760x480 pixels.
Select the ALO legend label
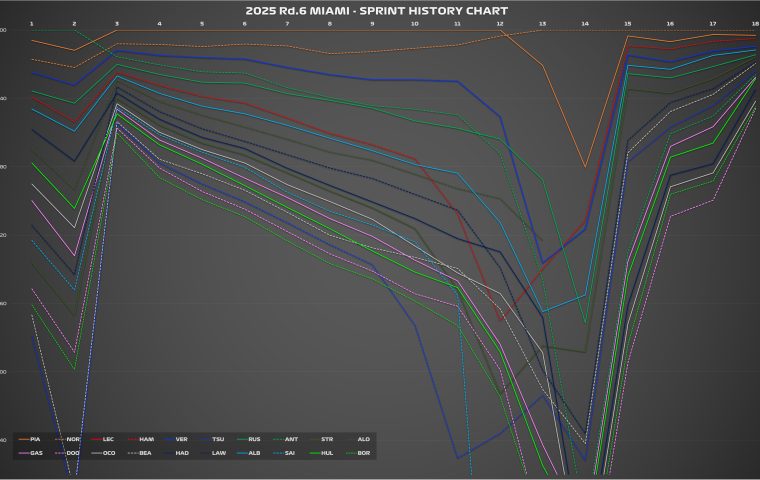pyautogui.click(x=364, y=439)
